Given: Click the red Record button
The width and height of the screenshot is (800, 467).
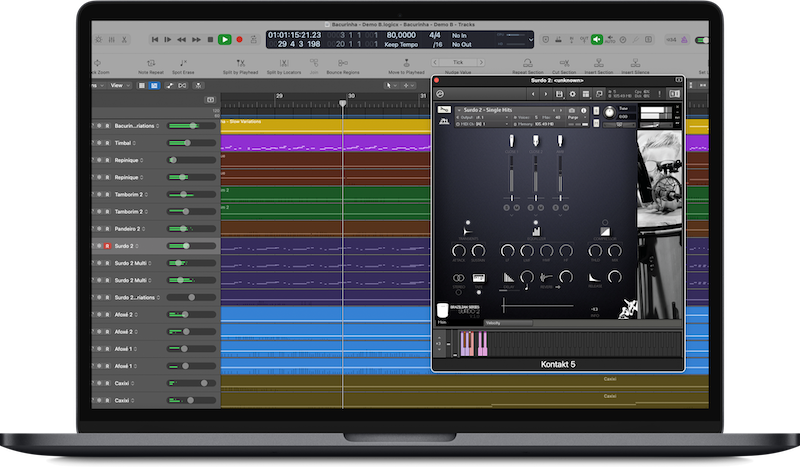Looking at the screenshot, I should (x=239, y=39).
